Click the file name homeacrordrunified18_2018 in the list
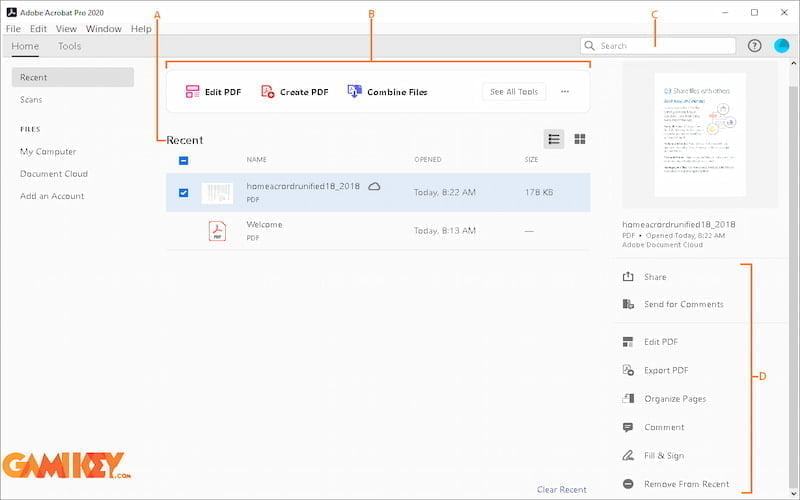The image size is (800, 500). (x=303, y=186)
